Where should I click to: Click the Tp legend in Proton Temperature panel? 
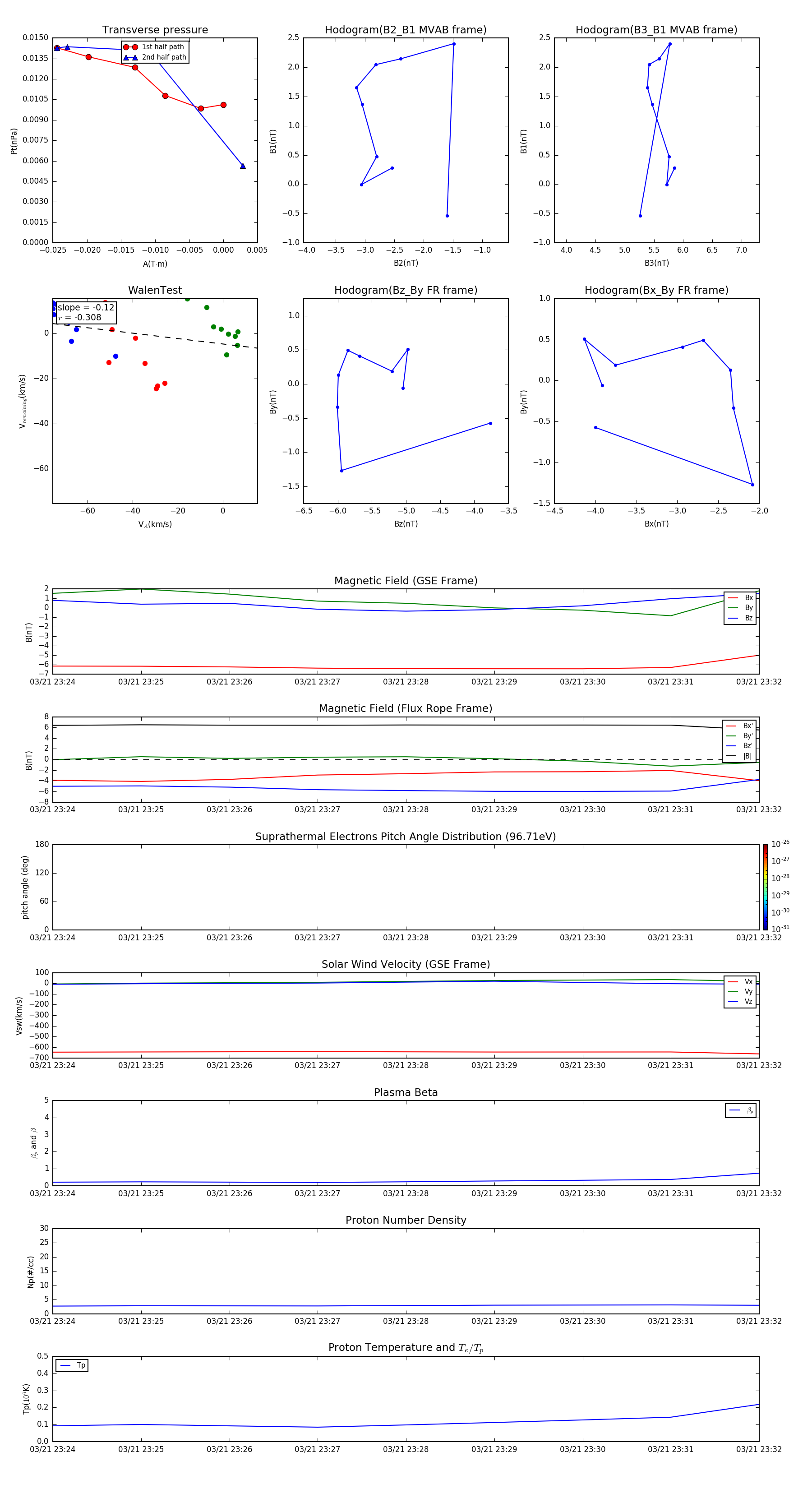tap(72, 1365)
